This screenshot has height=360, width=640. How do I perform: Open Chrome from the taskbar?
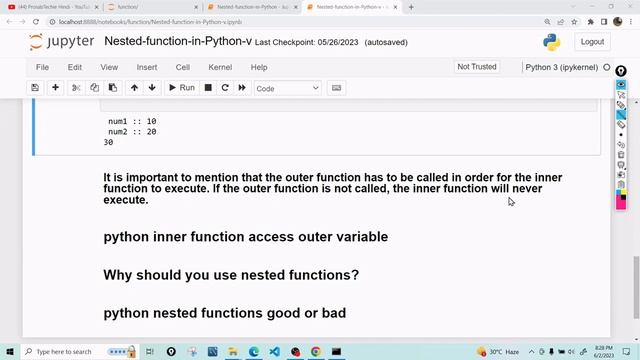coord(316,351)
